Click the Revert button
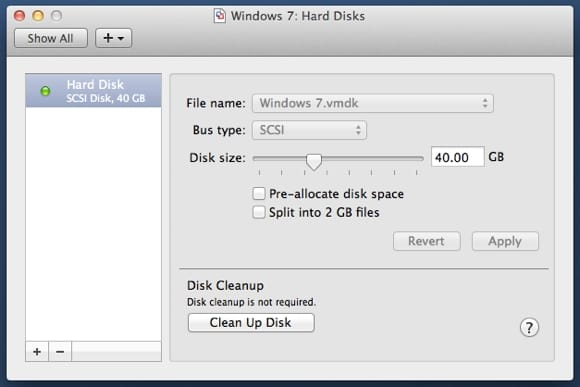This screenshot has height=387, width=580. pyautogui.click(x=426, y=241)
